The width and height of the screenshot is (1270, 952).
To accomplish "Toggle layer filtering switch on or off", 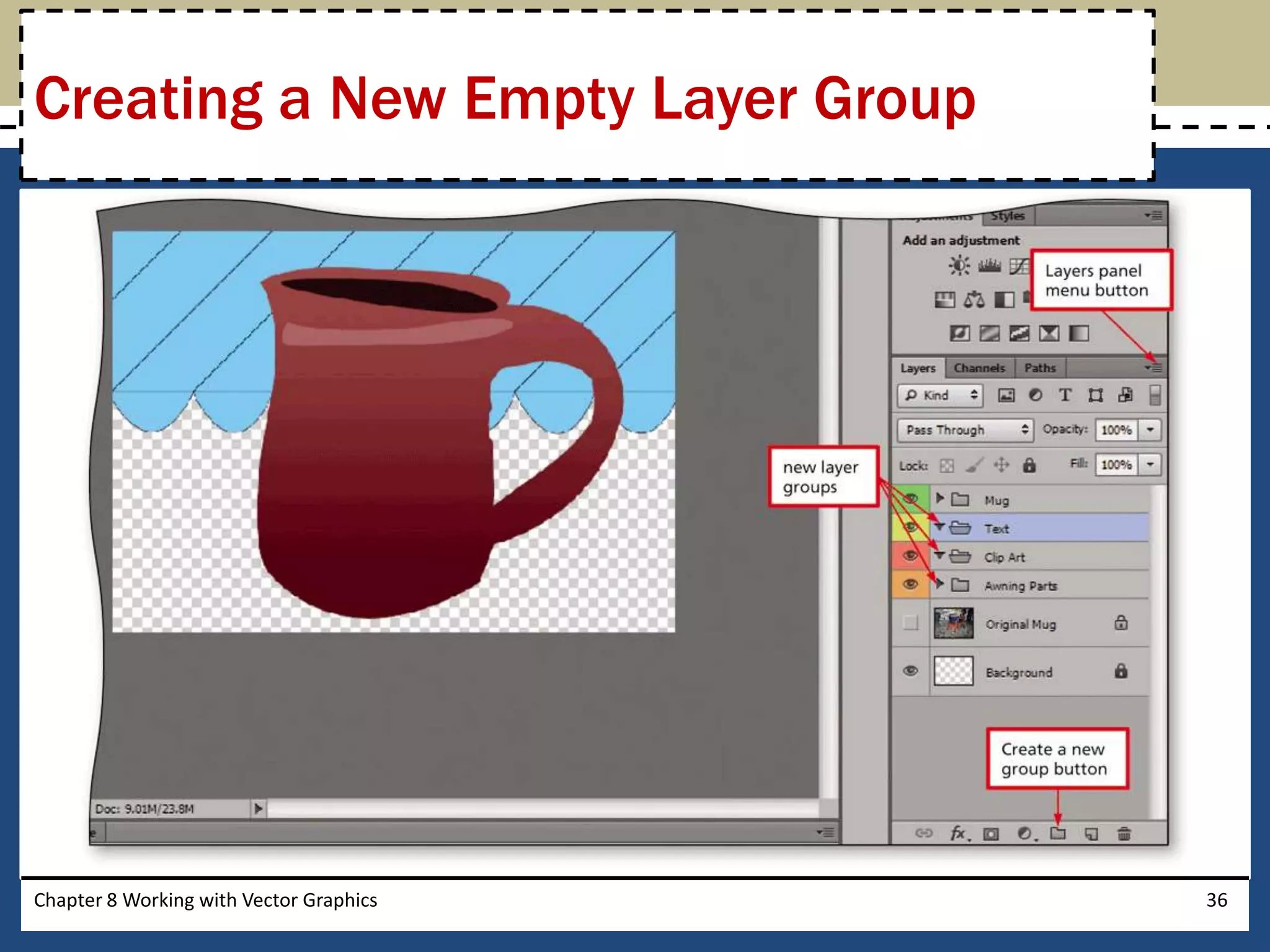I will (1155, 395).
